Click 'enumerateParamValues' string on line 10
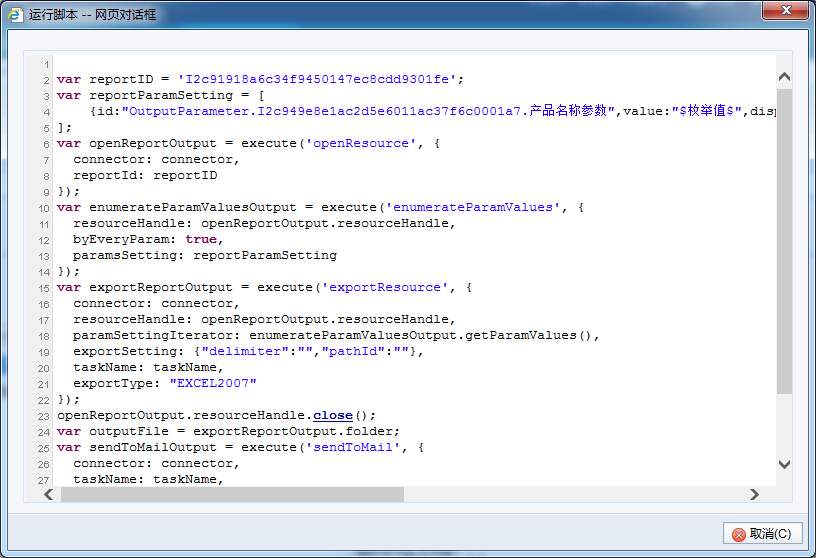 point(473,207)
